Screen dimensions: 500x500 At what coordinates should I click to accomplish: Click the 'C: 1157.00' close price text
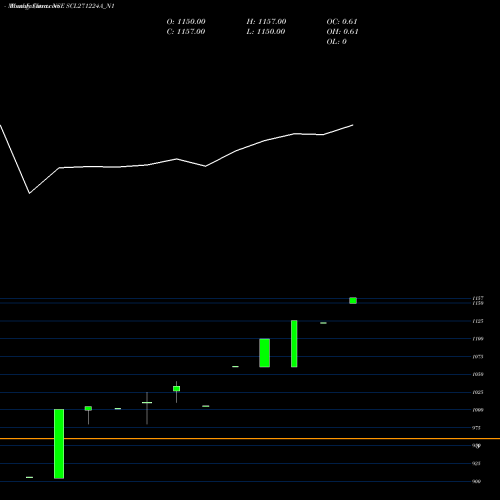point(186,32)
